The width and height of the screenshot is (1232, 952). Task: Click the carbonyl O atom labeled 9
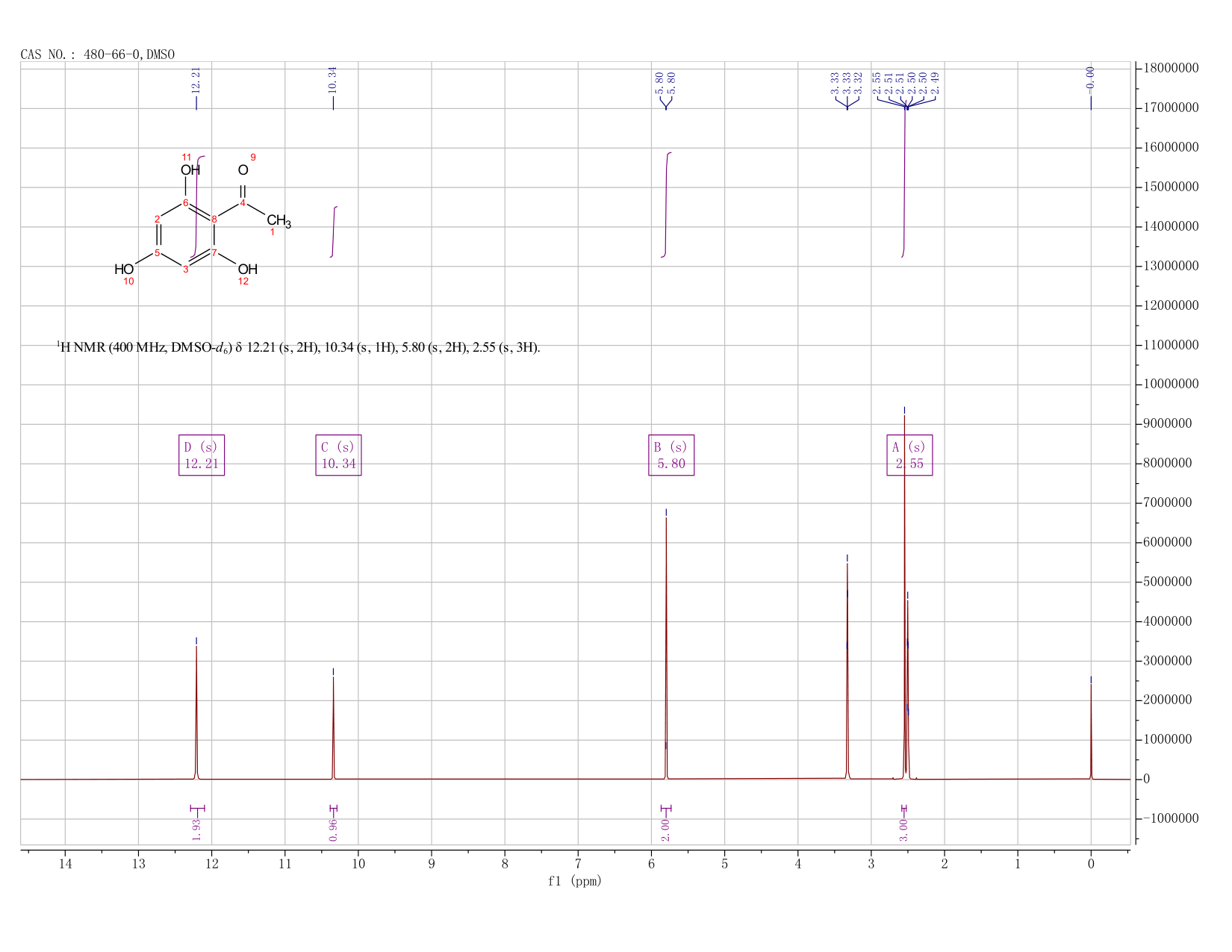243,170
